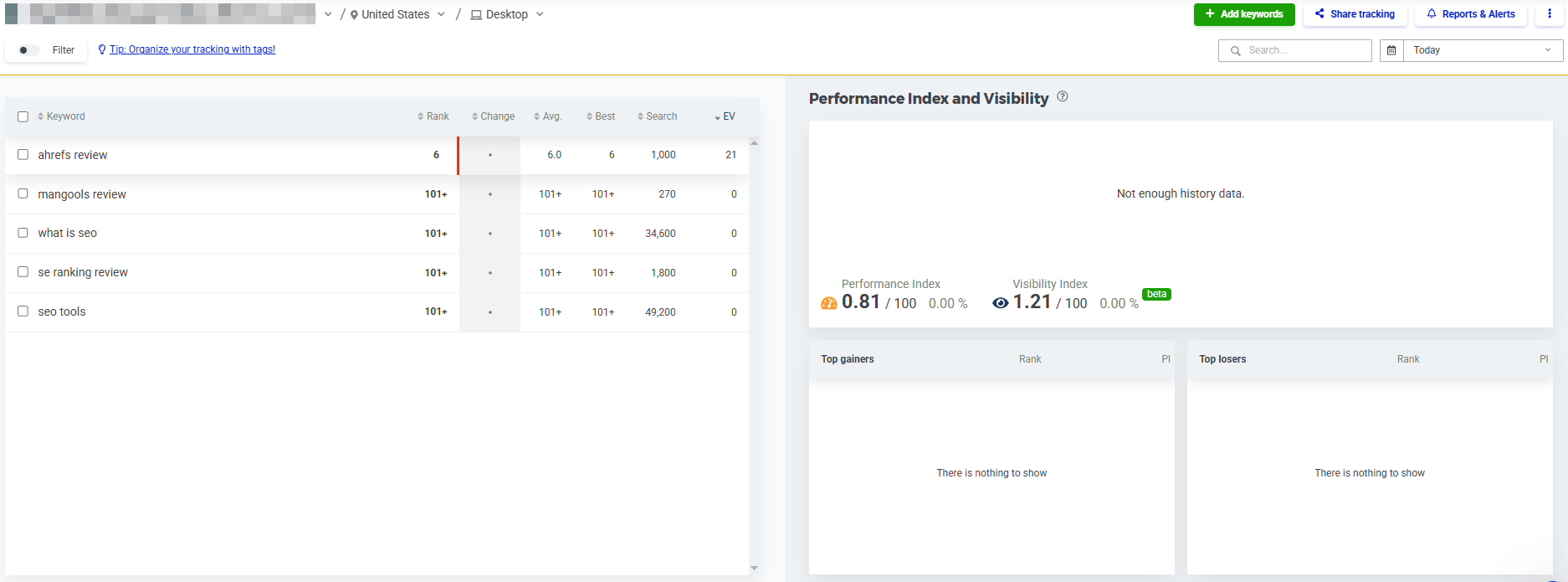Click the green beta badge
This screenshot has width=1568, height=582.
pyautogui.click(x=1156, y=294)
